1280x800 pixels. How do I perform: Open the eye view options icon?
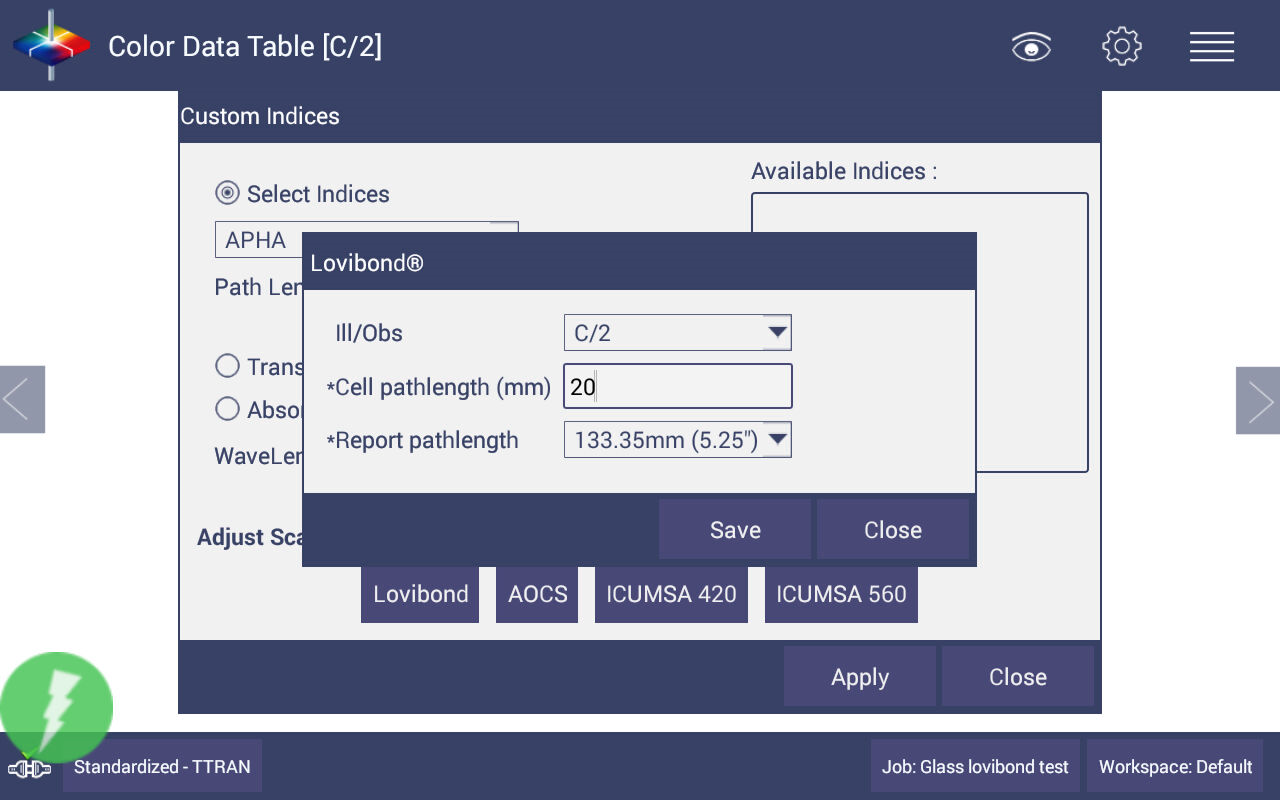point(1031,46)
